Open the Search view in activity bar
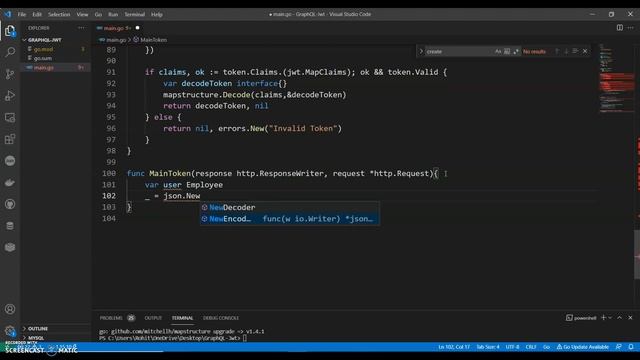 click(x=10, y=52)
